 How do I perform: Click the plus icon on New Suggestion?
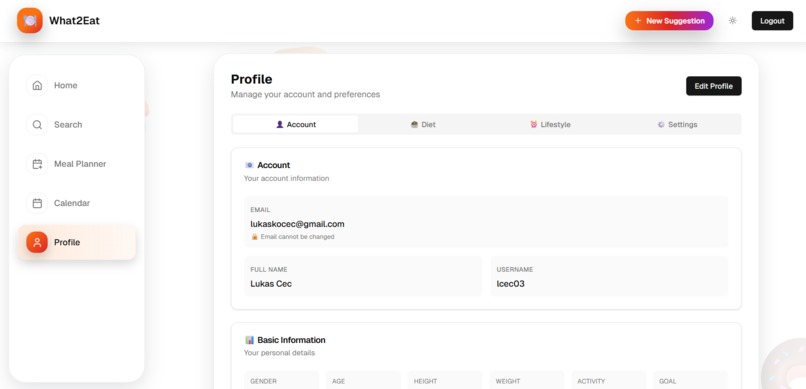tap(638, 21)
